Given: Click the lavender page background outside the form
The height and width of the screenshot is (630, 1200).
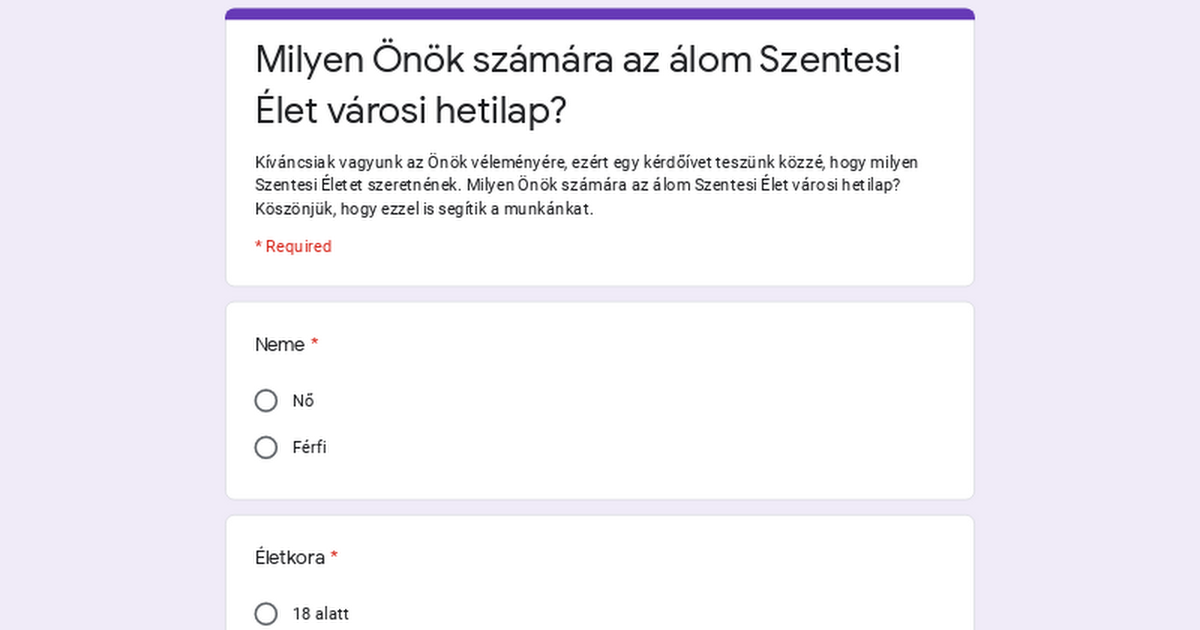Looking at the screenshot, I should 100,300.
